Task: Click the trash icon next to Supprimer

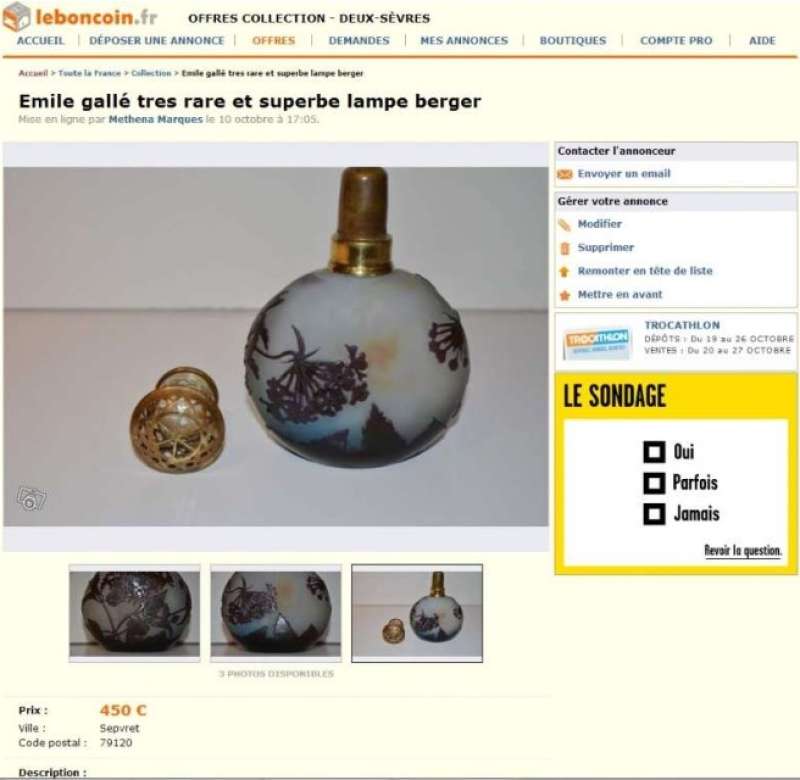Action: tap(565, 248)
